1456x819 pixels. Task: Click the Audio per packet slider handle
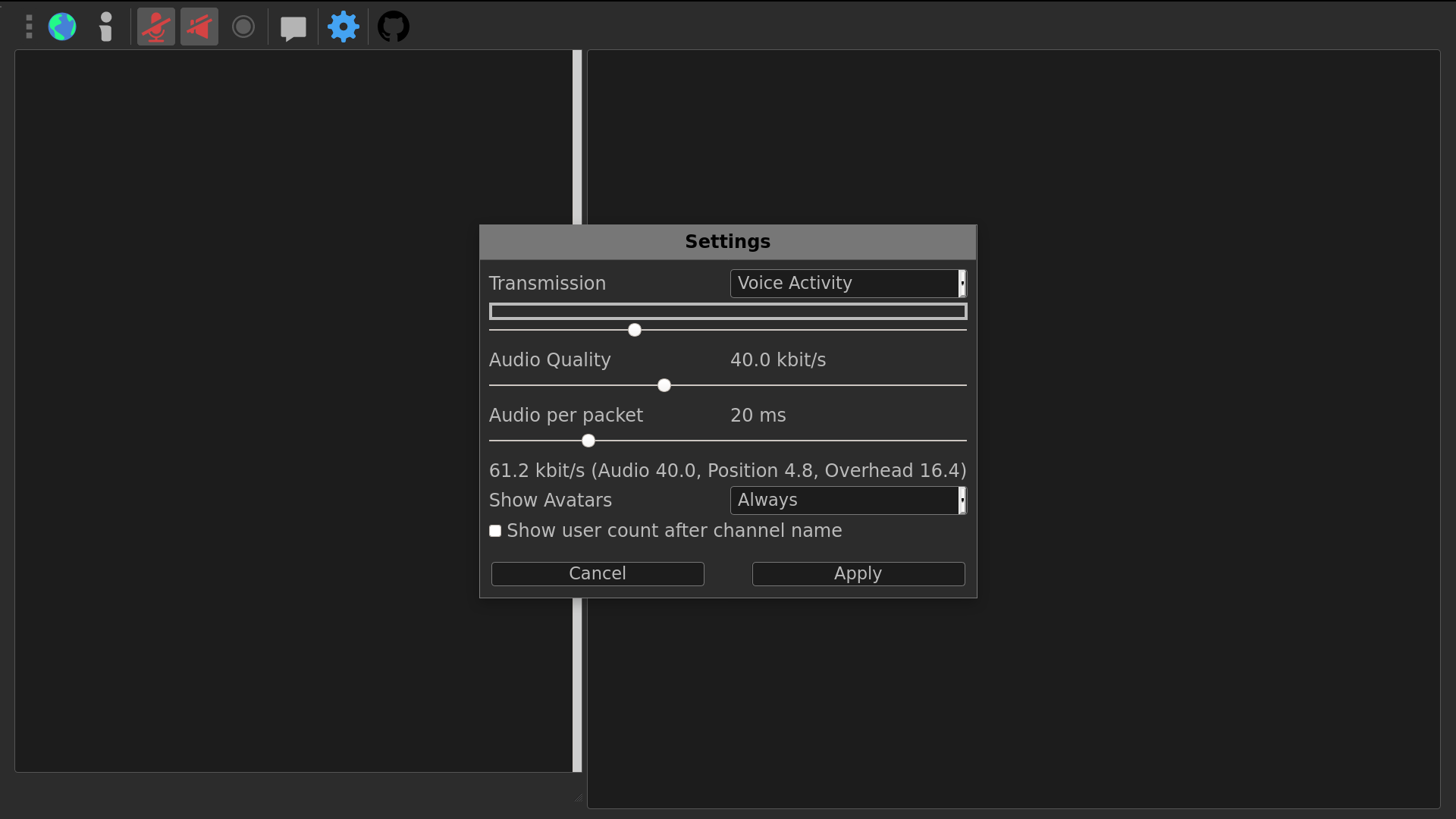point(588,441)
